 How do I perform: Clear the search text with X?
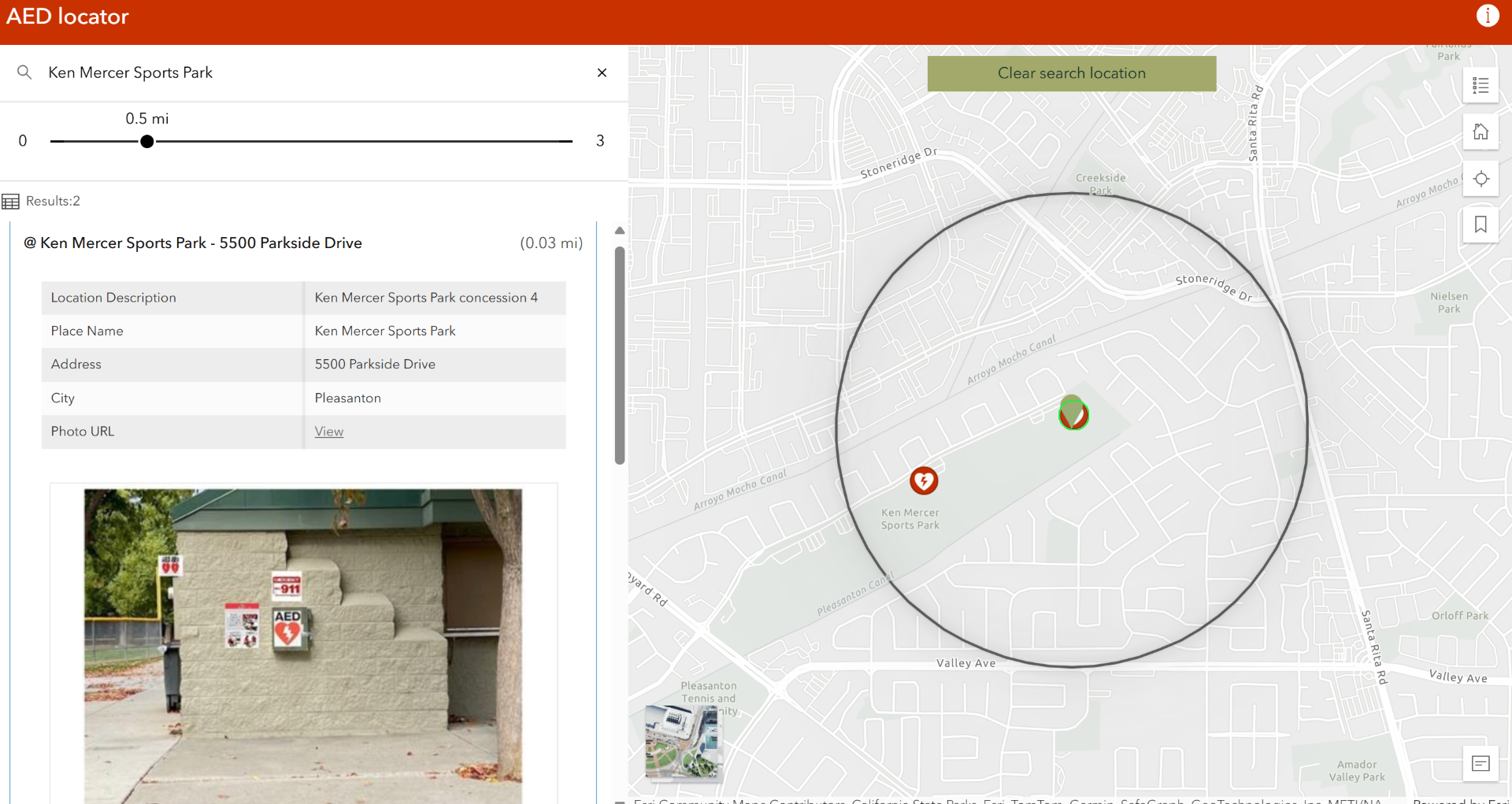click(x=602, y=72)
